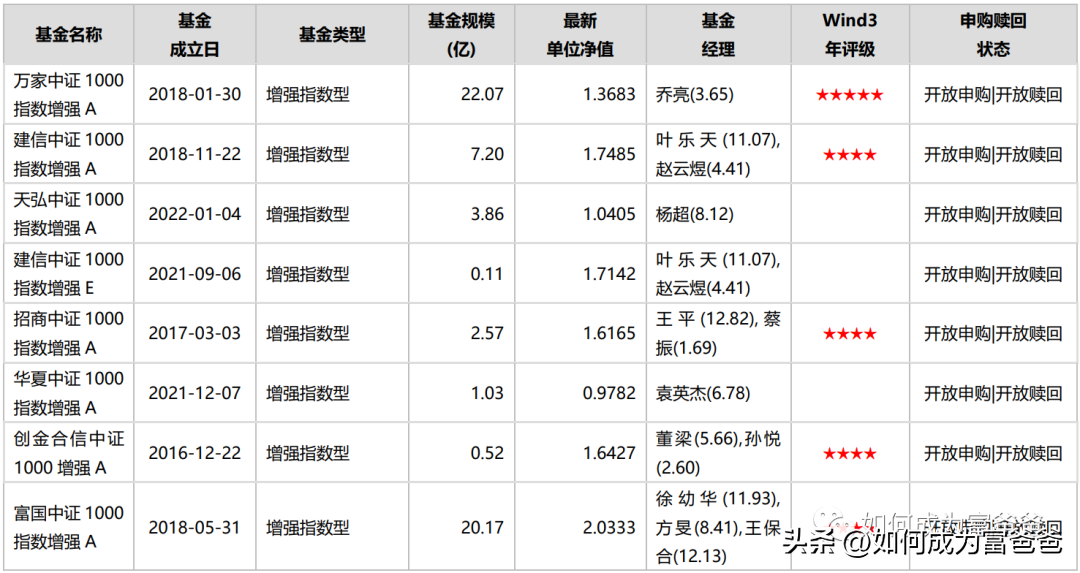Select the date 2018-11-22
The height and width of the screenshot is (573, 1080).
pyautogui.click(x=195, y=154)
